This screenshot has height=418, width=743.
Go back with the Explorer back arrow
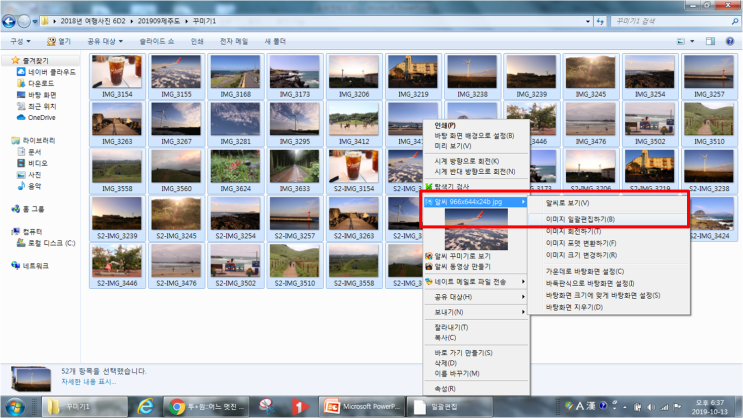coord(9,21)
